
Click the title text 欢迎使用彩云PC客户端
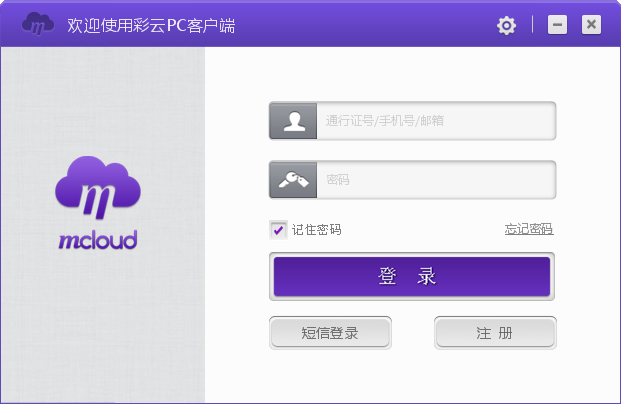pyautogui.click(x=151, y=25)
